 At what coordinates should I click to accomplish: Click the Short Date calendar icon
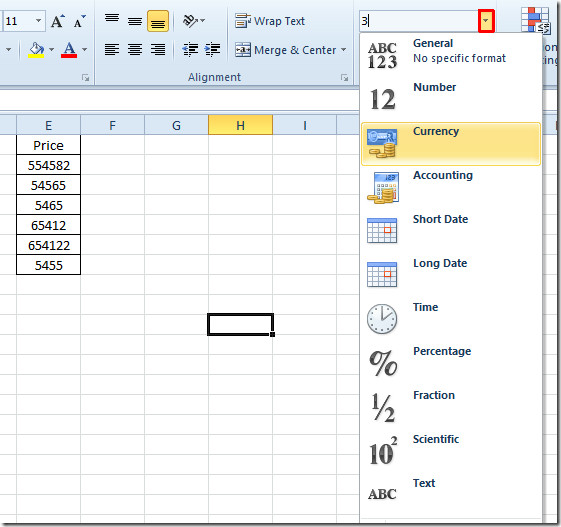pos(382,230)
